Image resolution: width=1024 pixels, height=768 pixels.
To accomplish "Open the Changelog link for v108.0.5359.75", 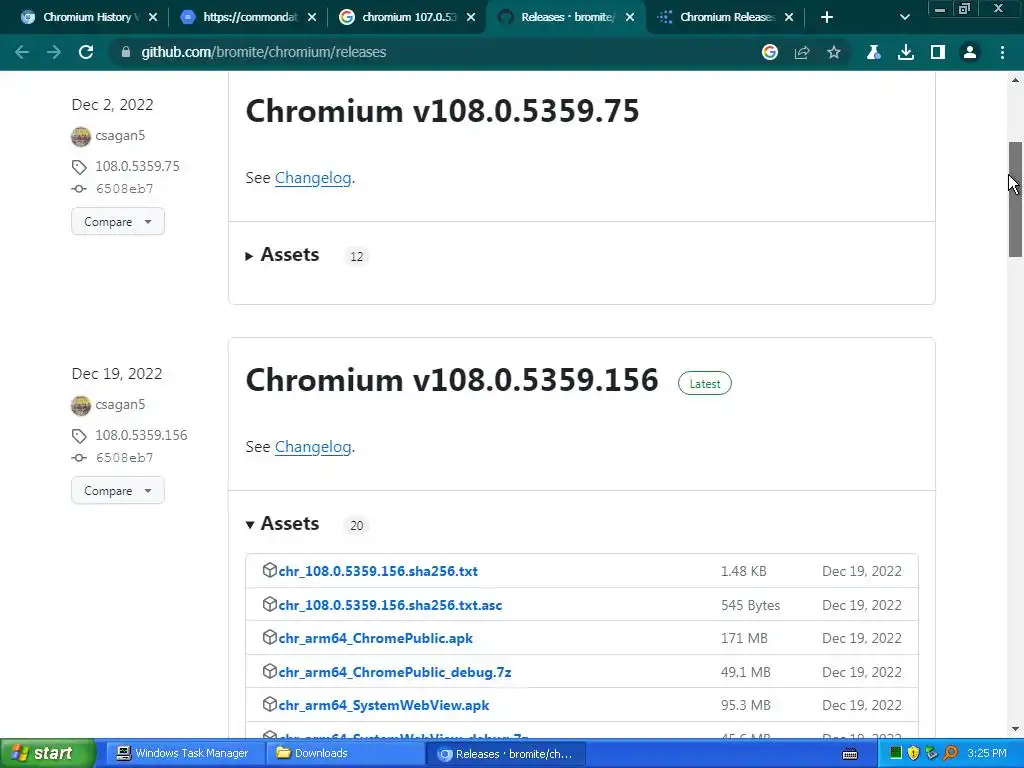I will [x=313, y=178].
